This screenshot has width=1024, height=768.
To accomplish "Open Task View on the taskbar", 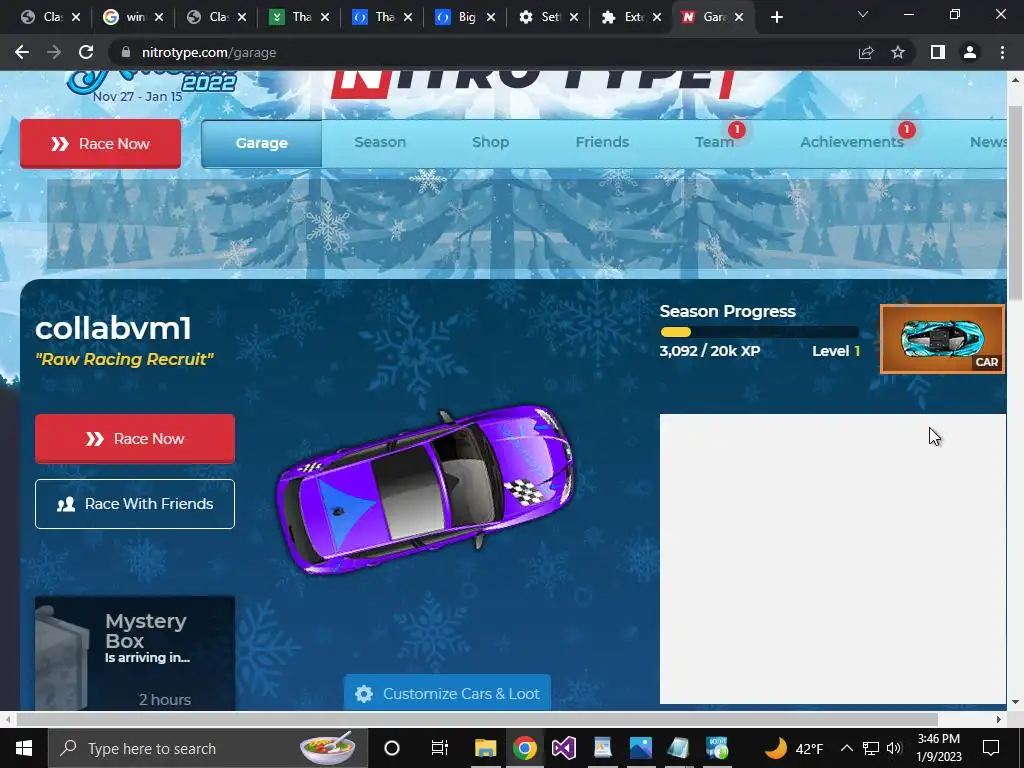I will coord(440,748).
